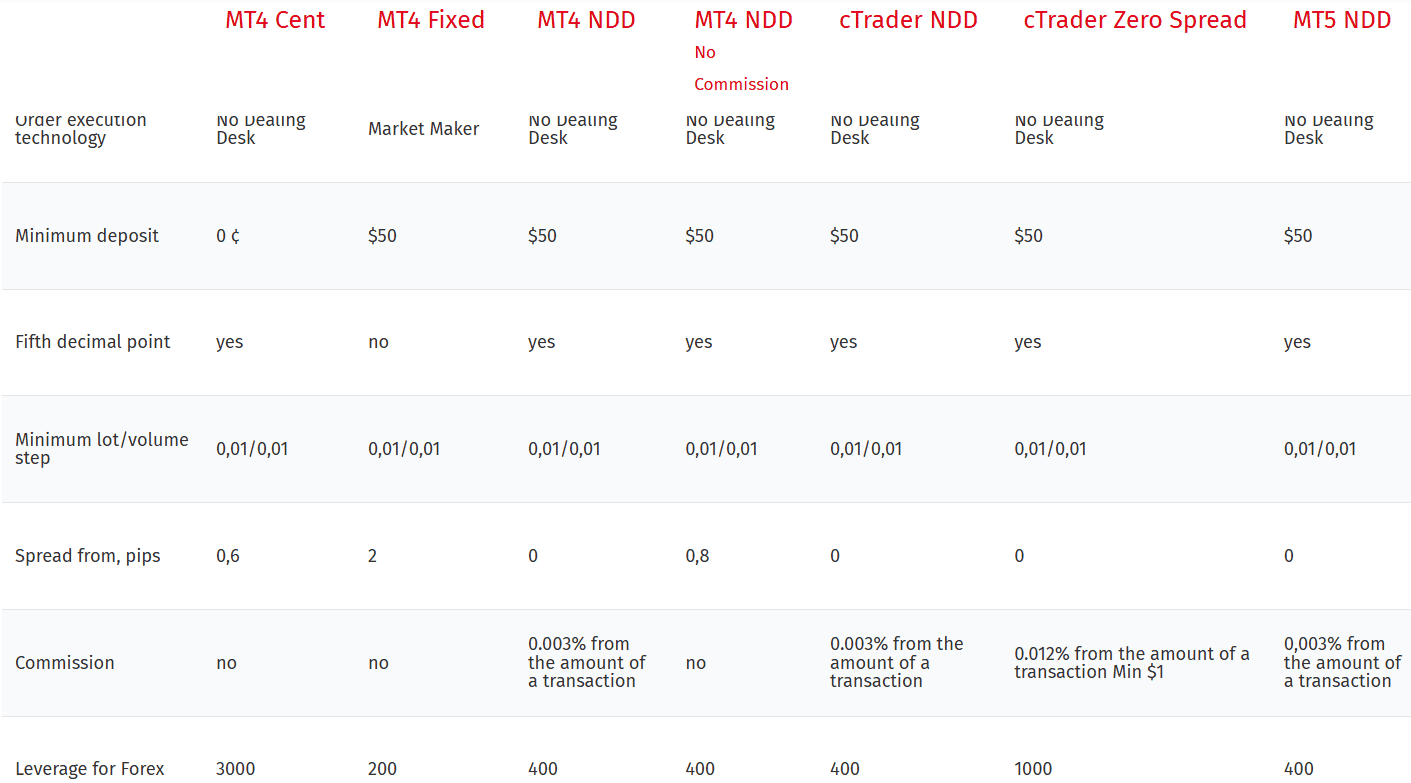This screenshot has width=1411, height=783.
Task: Click the red 'No Commission' subtitle text
Action: (741, 68)
